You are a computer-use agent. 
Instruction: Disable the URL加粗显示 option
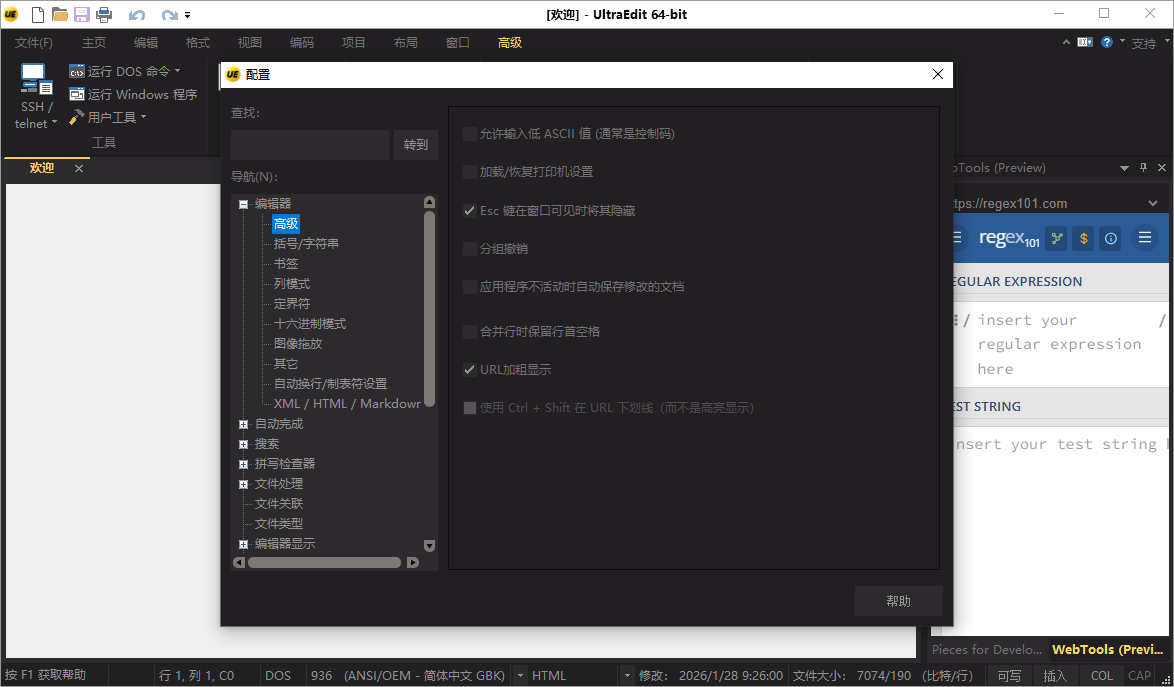pyautogui.click(x=469, y=369)
